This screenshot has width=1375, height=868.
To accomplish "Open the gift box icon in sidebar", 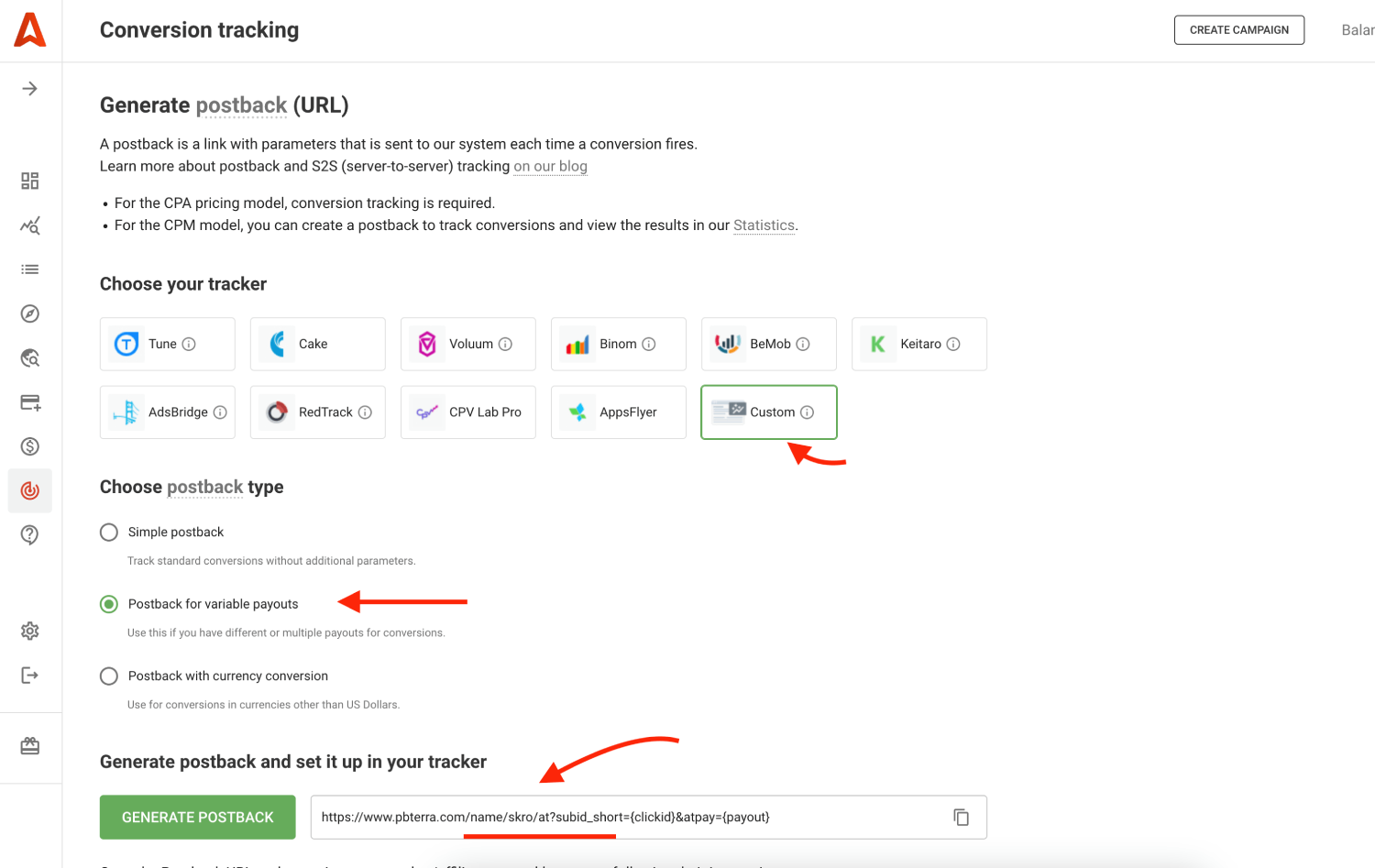I will click(30, 746).
